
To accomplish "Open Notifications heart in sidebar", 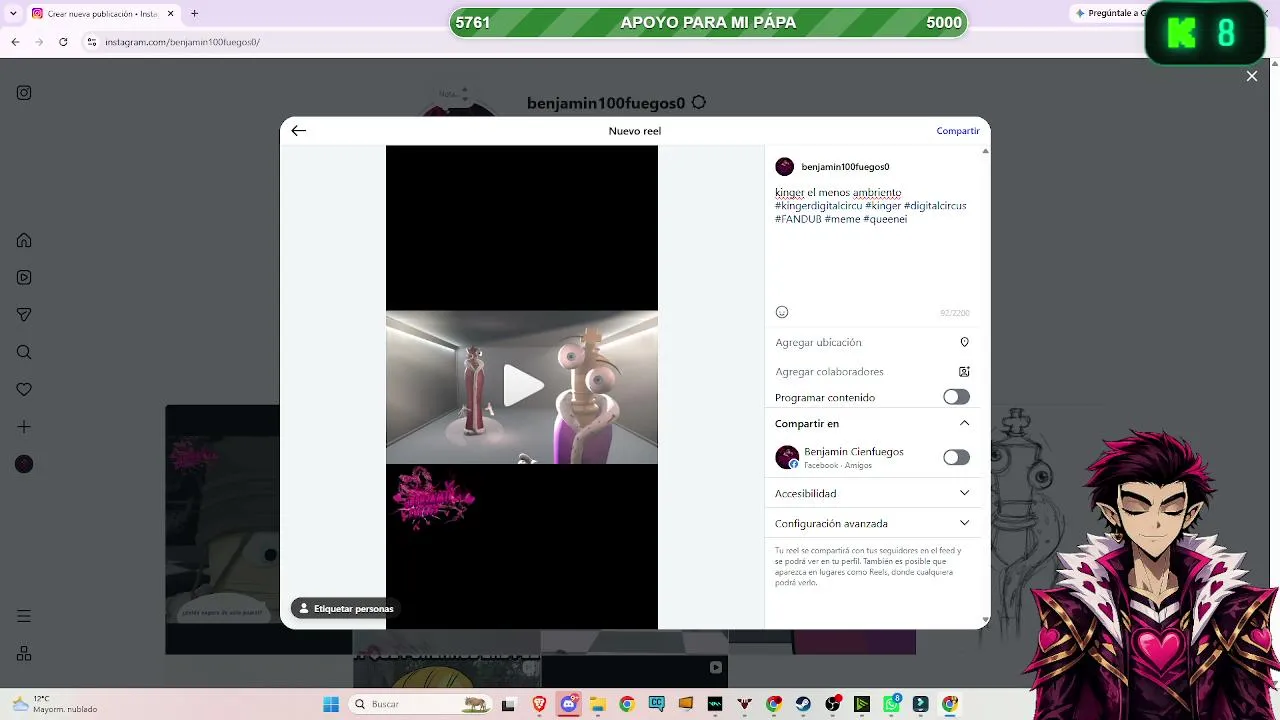I will [x=24, y=389].
